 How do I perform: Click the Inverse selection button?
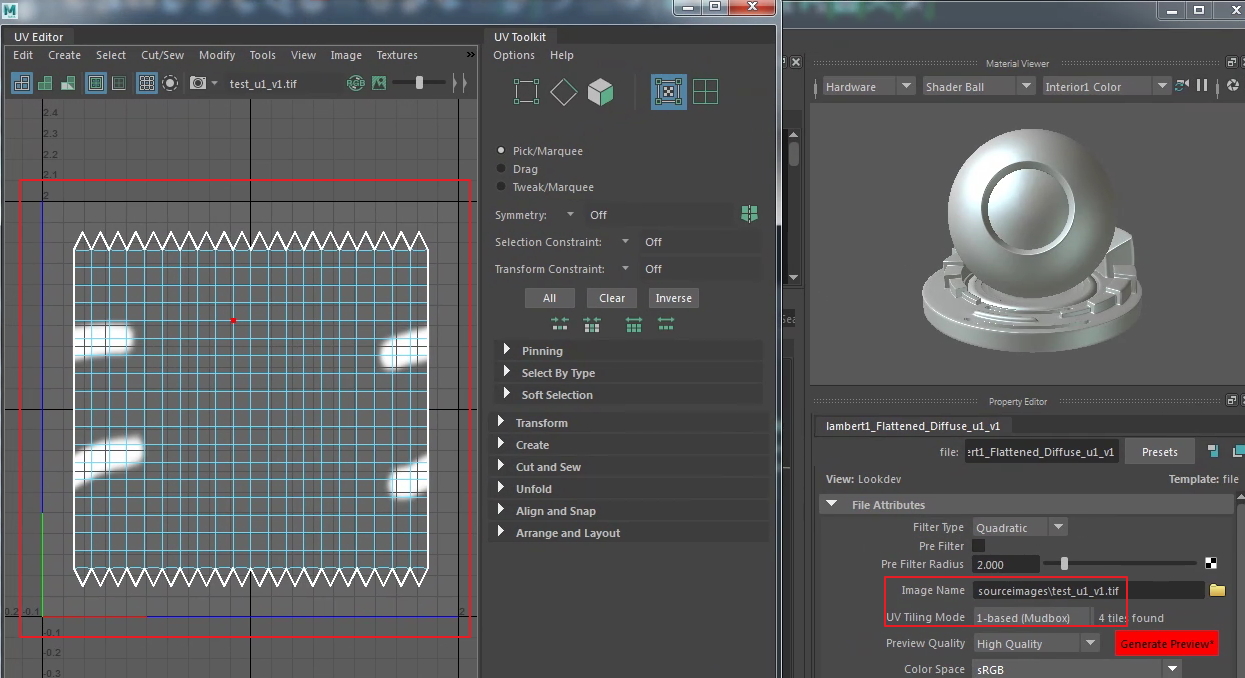click(673, 298)
